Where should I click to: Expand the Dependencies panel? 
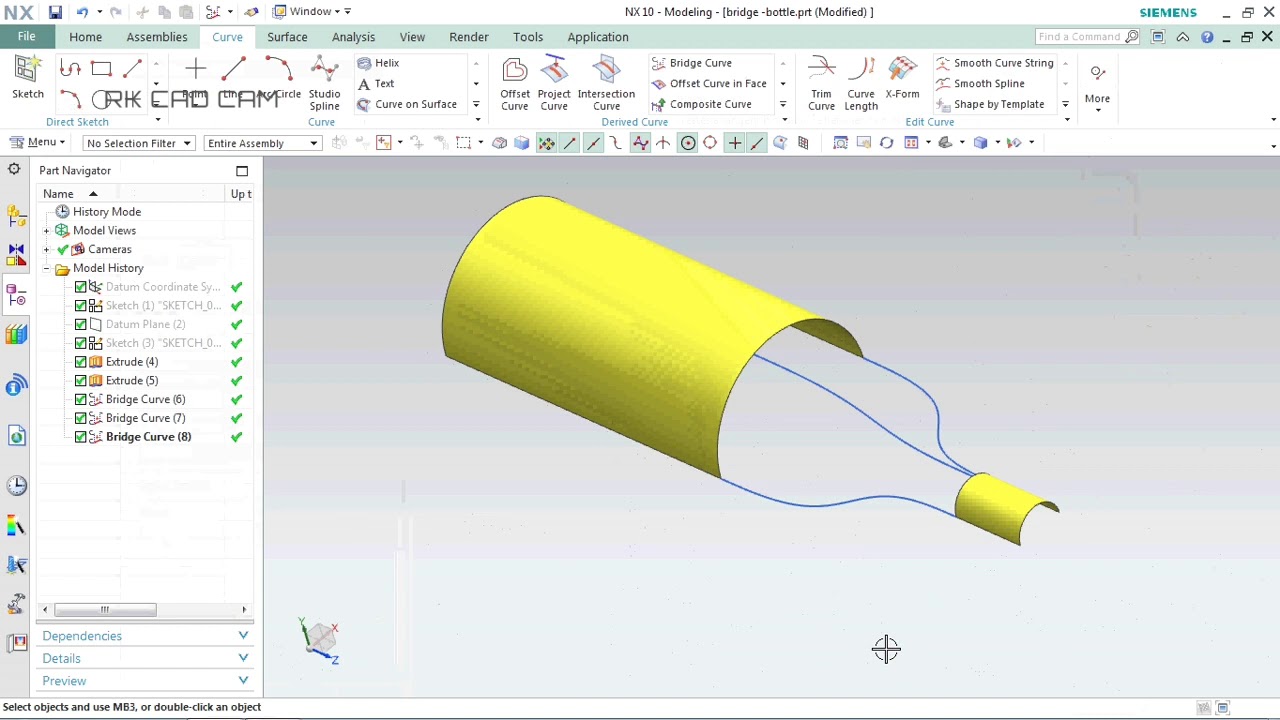coord(145,636)
